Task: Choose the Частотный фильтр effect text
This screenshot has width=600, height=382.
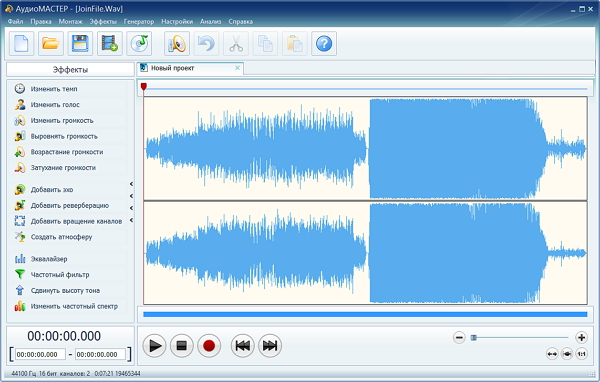Action: point(60,274)
